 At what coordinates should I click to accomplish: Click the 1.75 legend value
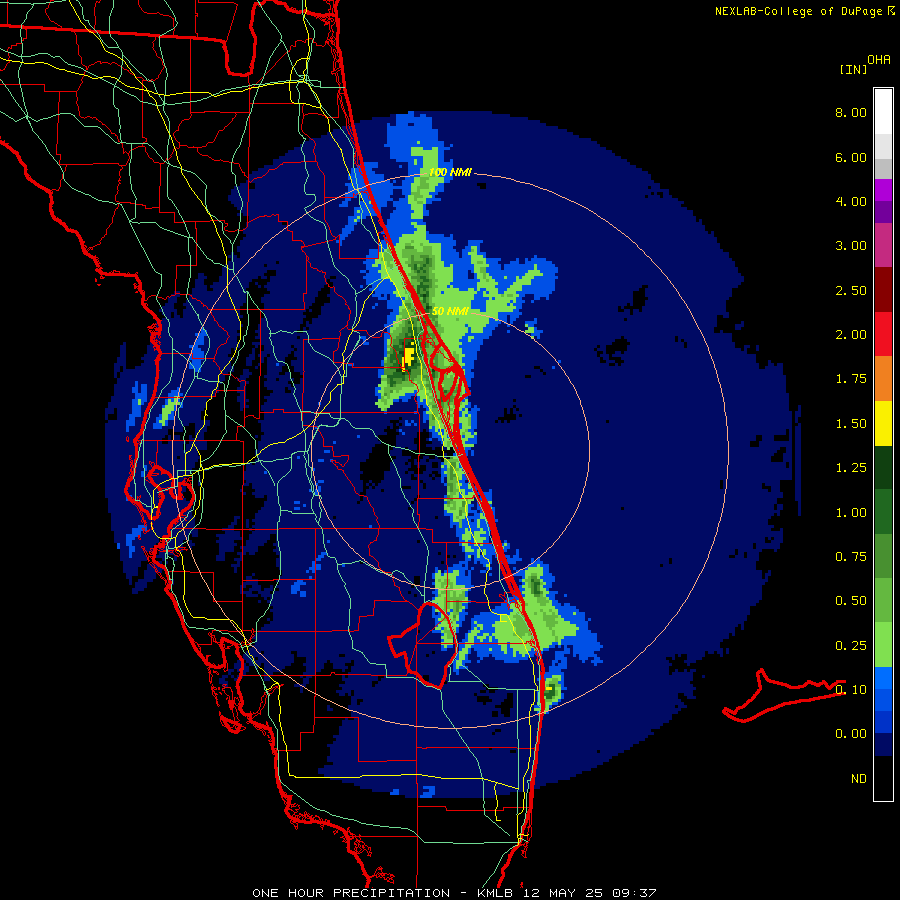click(851, 379)
